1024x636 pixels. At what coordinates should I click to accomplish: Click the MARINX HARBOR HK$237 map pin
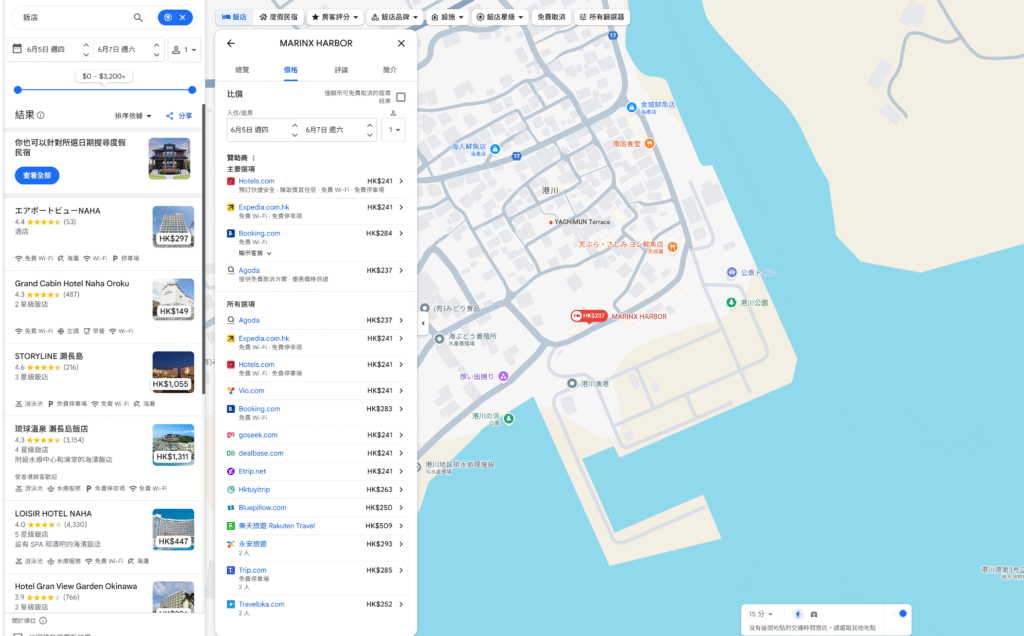(588, 316)
